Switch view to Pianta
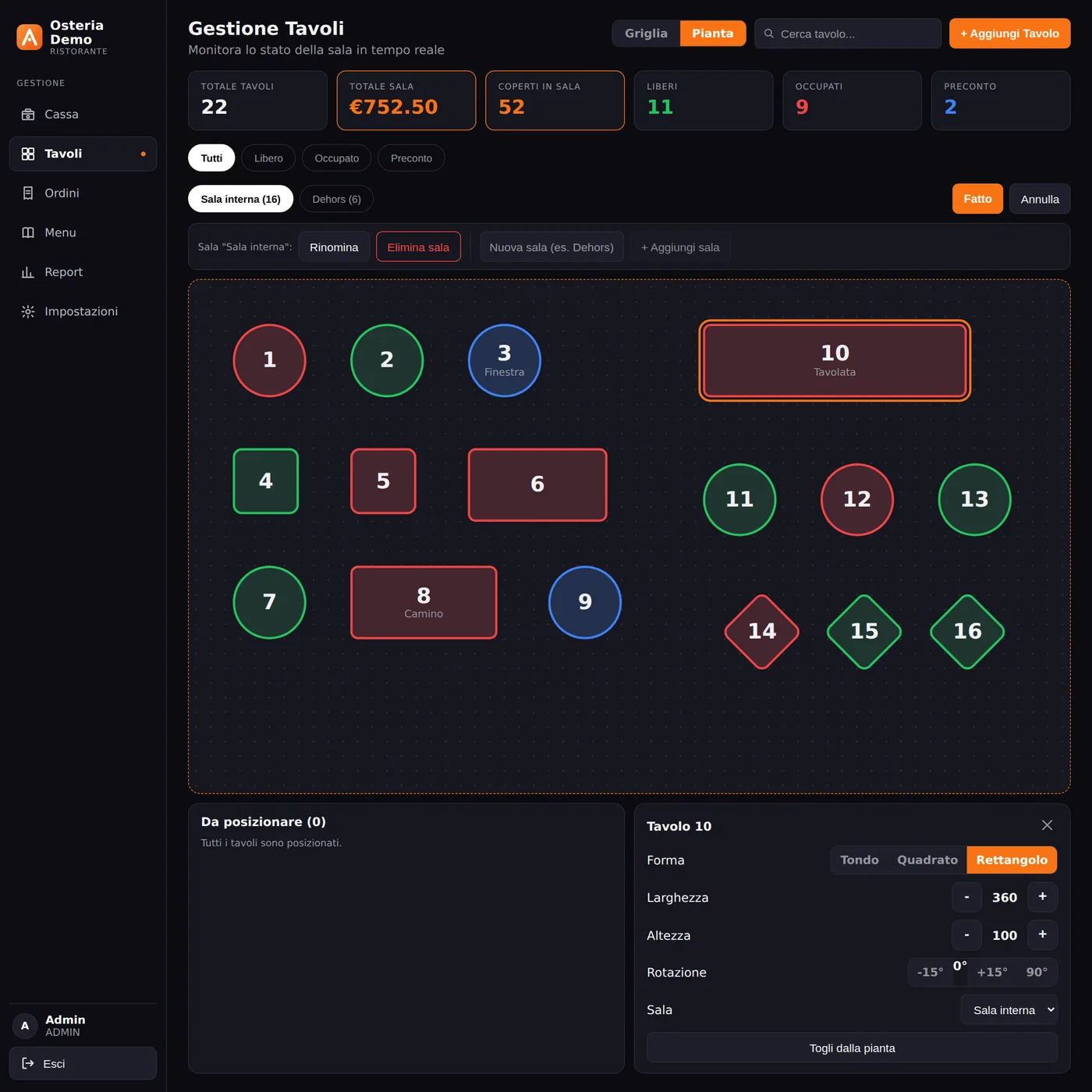Image resolution: width=1092 pixels, height=1092 pixels. [713, 34]
